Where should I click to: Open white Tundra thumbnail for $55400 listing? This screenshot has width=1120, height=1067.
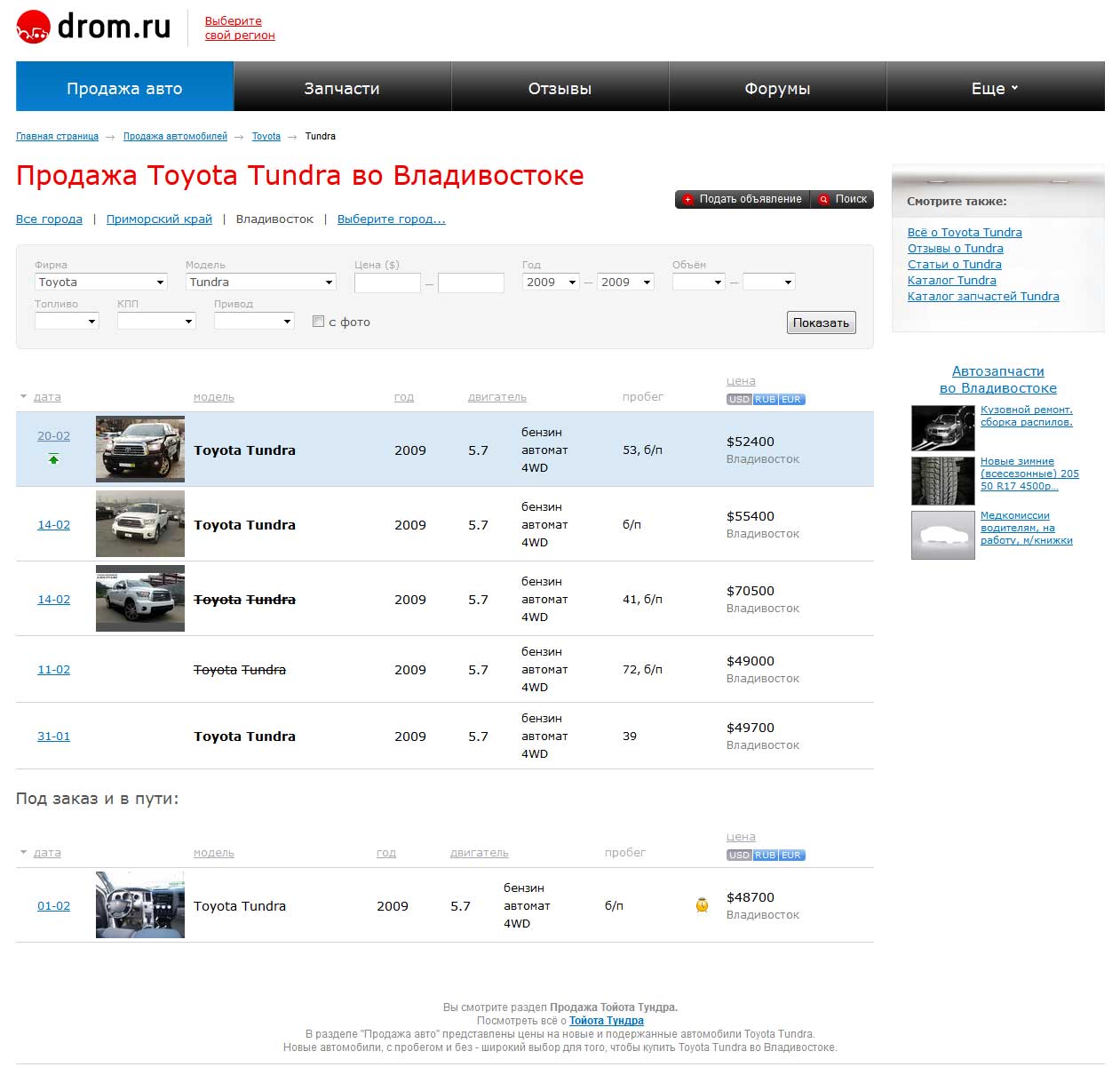[140, 523]
